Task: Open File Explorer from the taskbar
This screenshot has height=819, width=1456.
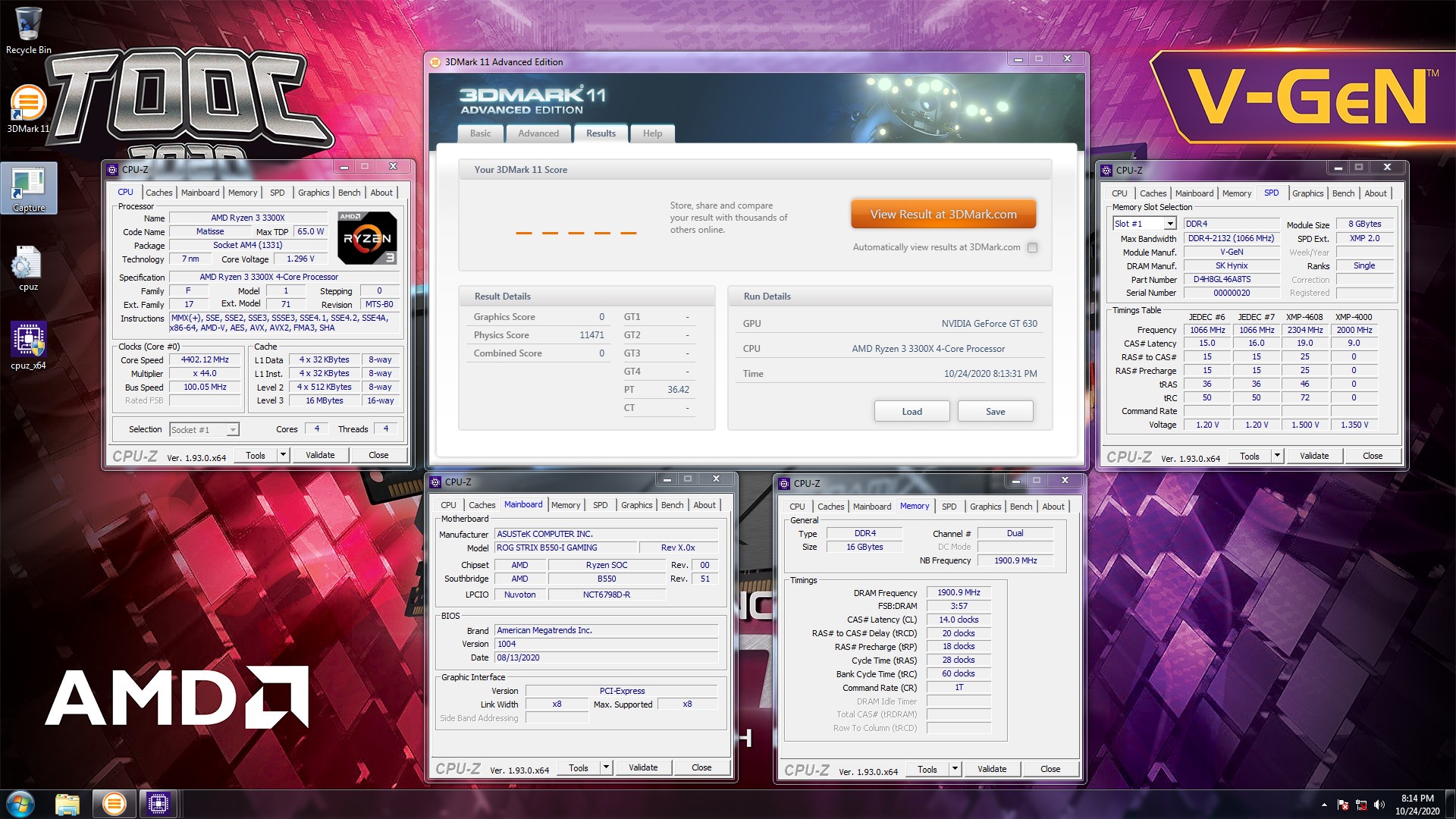Action: [67, 804]
